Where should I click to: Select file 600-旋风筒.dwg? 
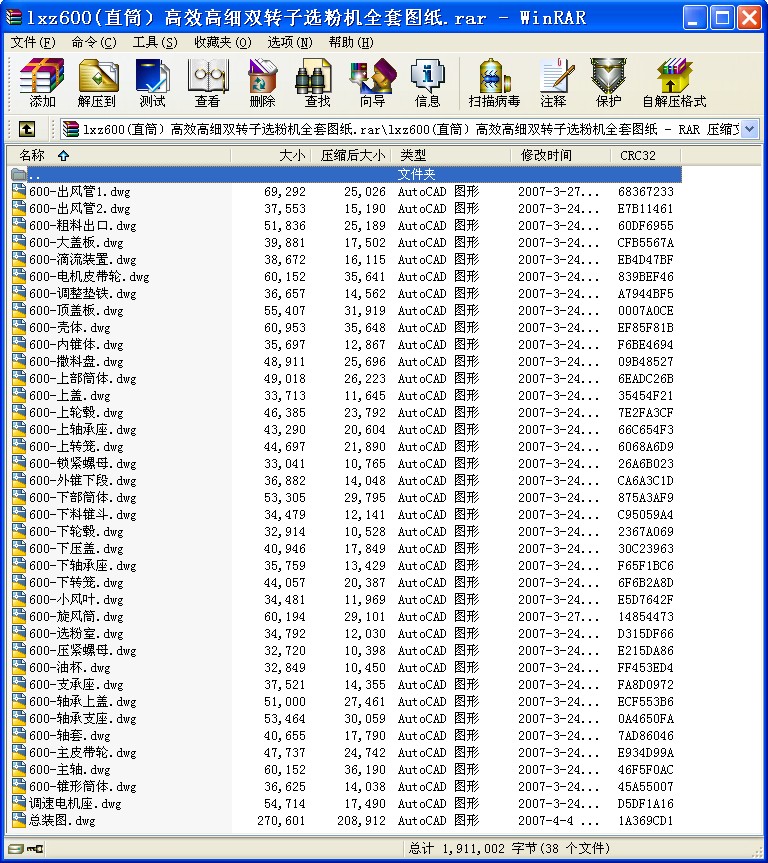(77, 616)
